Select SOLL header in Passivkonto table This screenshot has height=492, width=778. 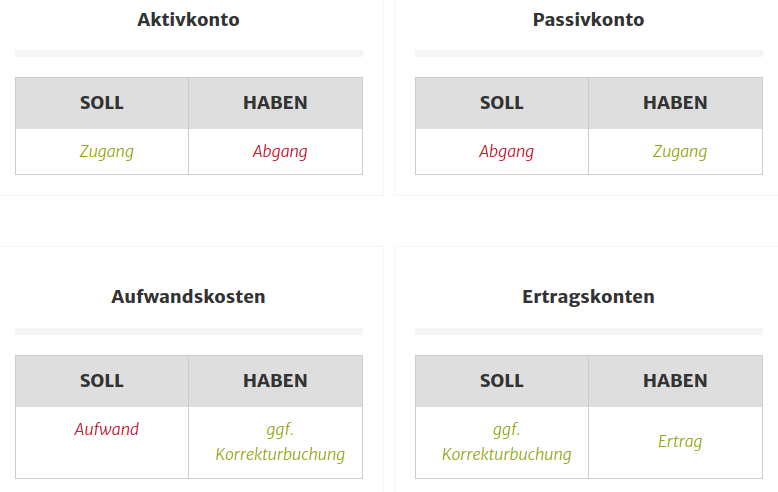point(502,103)
